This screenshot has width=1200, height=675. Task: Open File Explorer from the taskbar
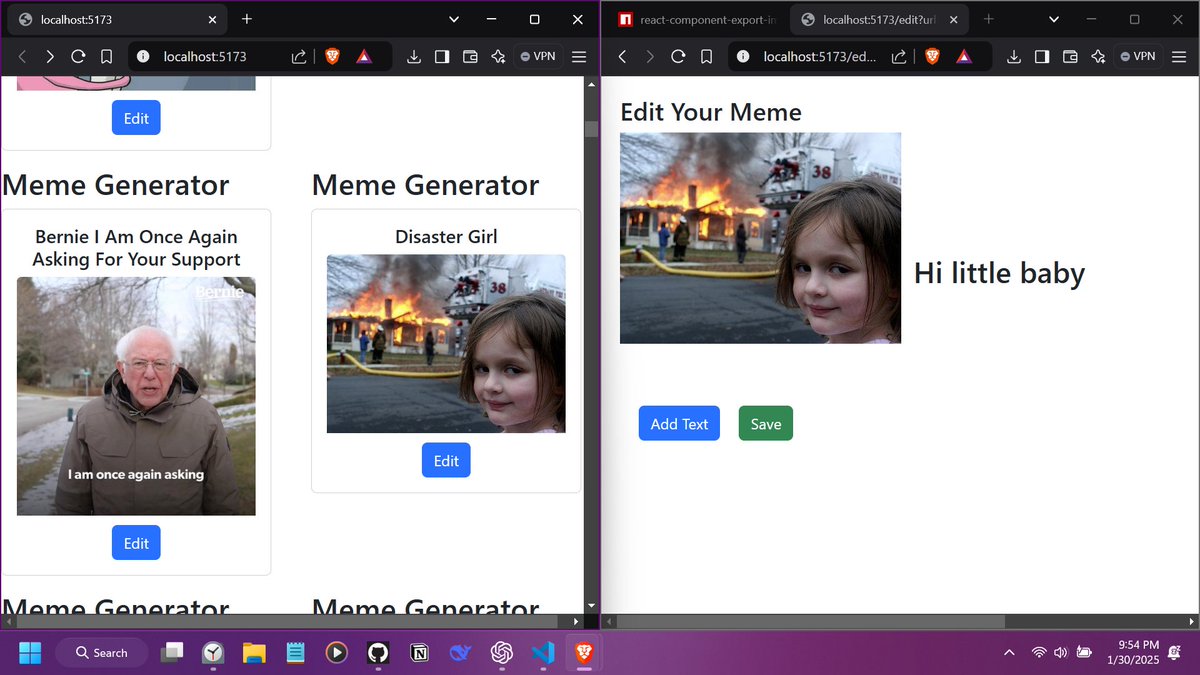click(x=254, y=653)
